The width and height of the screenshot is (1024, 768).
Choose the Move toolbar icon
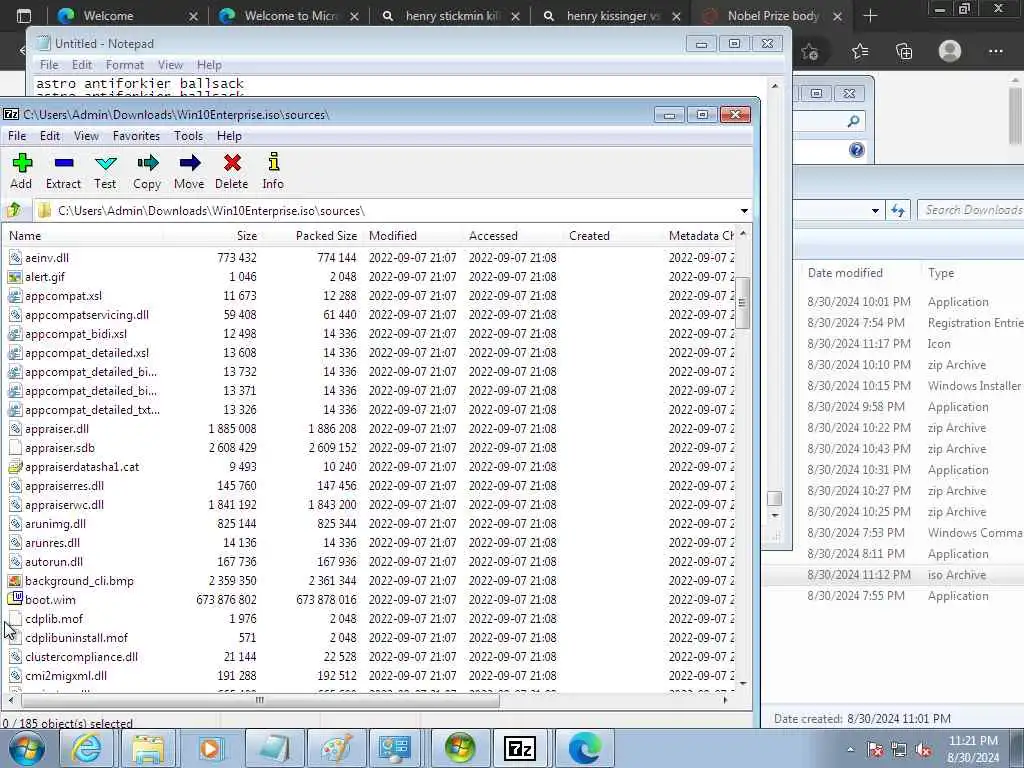(189, 171)
